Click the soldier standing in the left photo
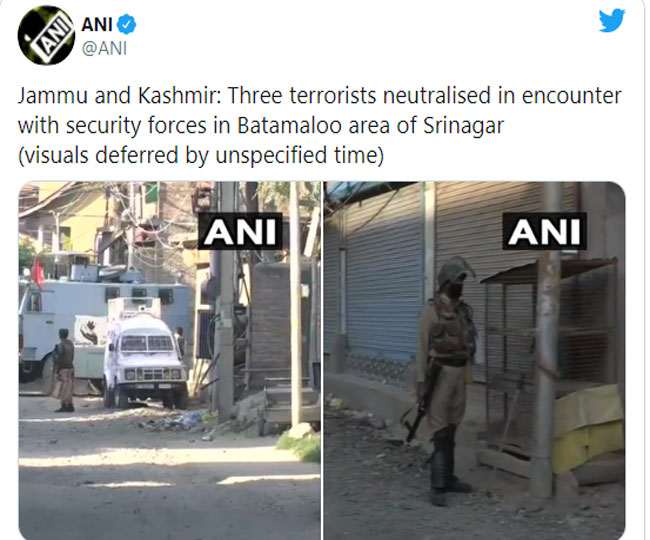 click(x=63, y=370)
